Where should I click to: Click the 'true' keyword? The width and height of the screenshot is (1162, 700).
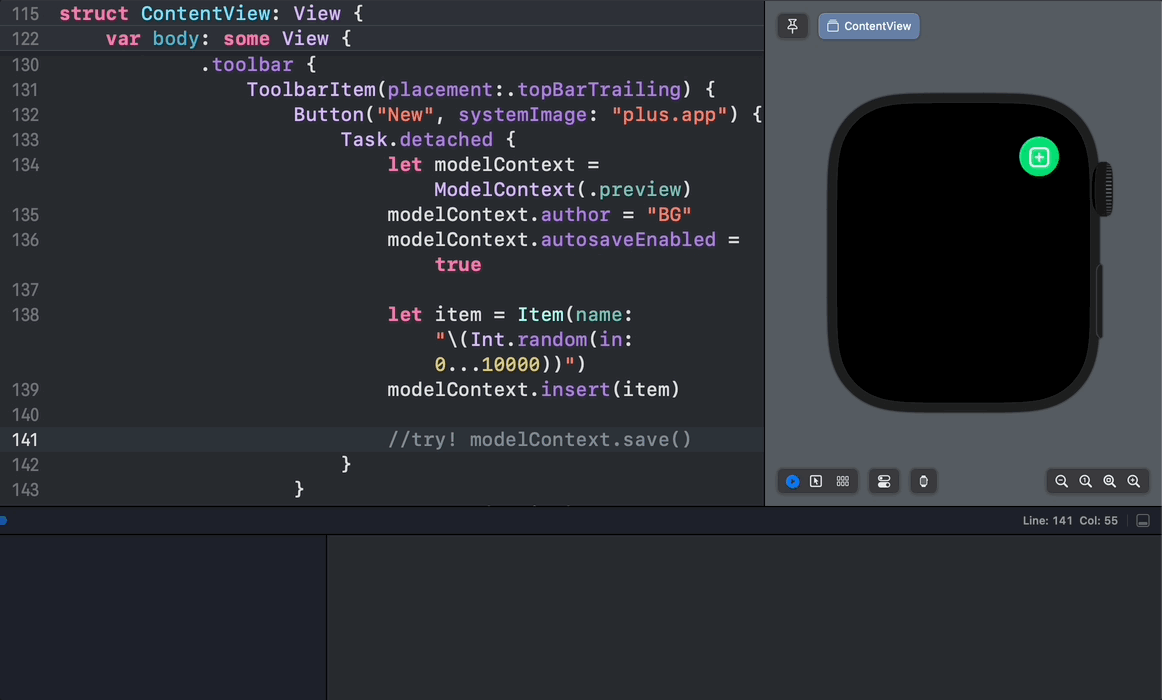458,264
